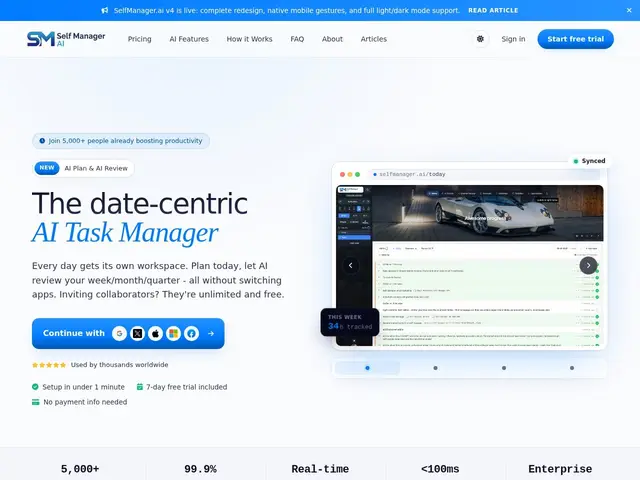640x480 pixels.
Task: Click the Enterprise statistic
Action: tap(560, 469)
